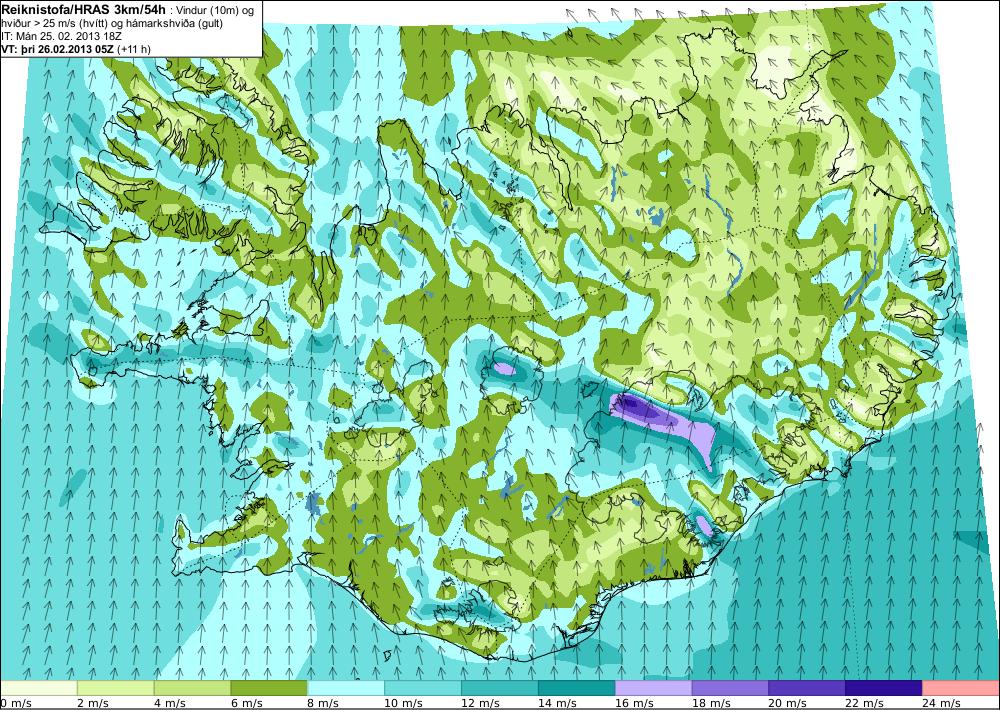Click the "18 m/s" legend label
This screenshot has height=710, width=1000.
coord(711,703)
